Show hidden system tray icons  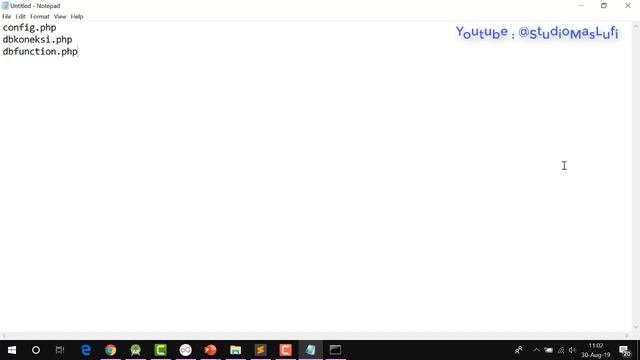point(536,350)
